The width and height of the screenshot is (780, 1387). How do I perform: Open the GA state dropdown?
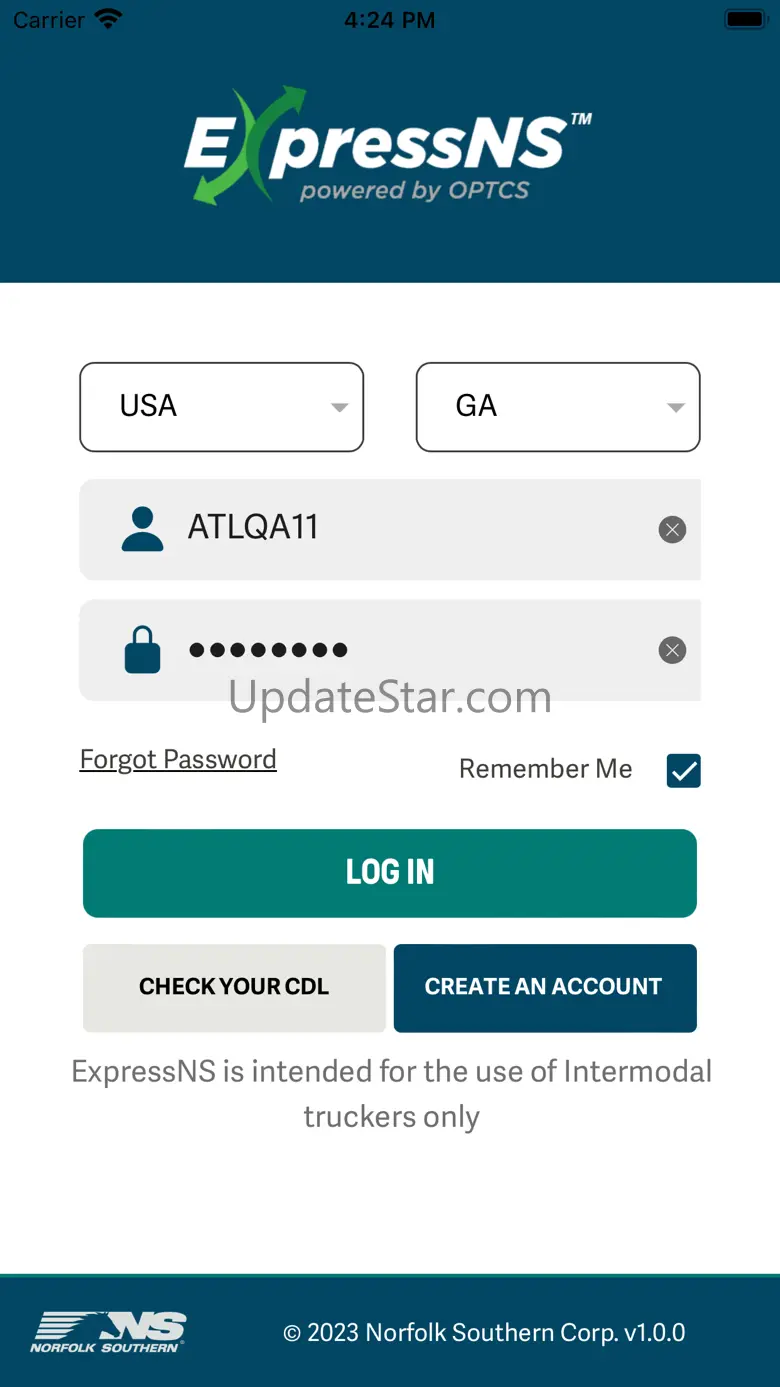pyautogui.click(x=557, y=406)
